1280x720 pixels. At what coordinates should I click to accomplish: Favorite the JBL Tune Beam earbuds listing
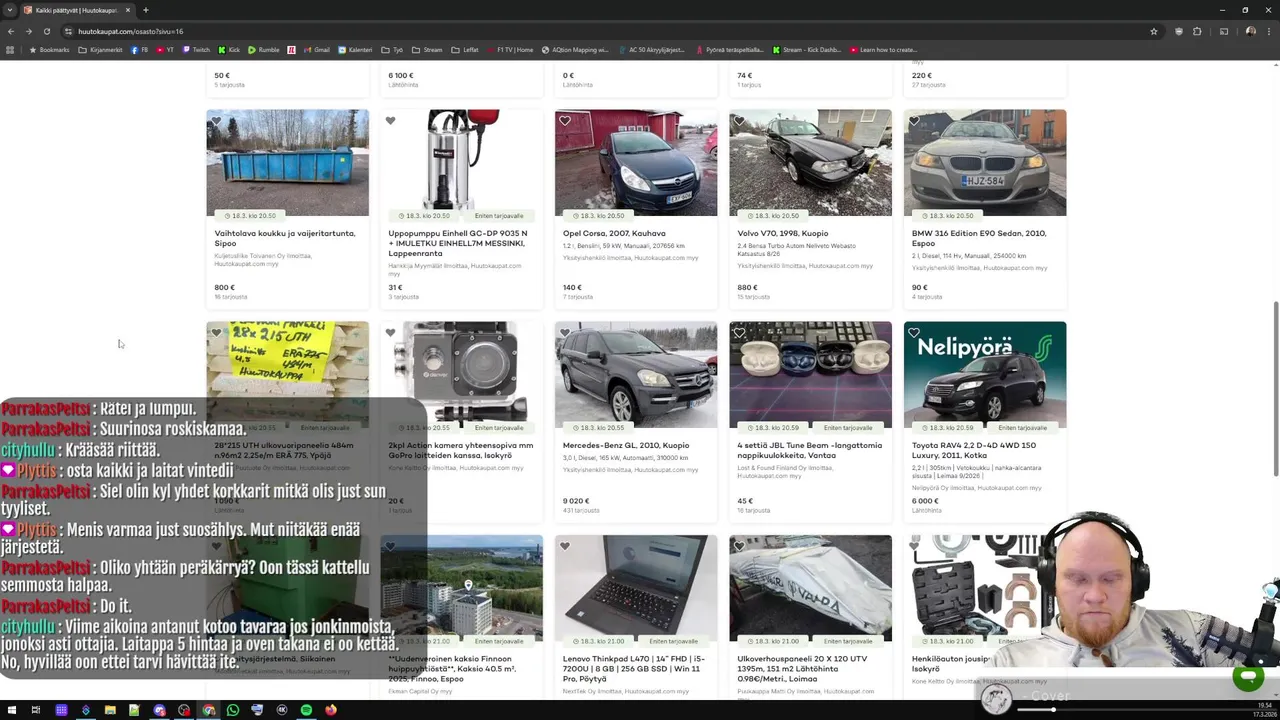[x=739, y=333]
